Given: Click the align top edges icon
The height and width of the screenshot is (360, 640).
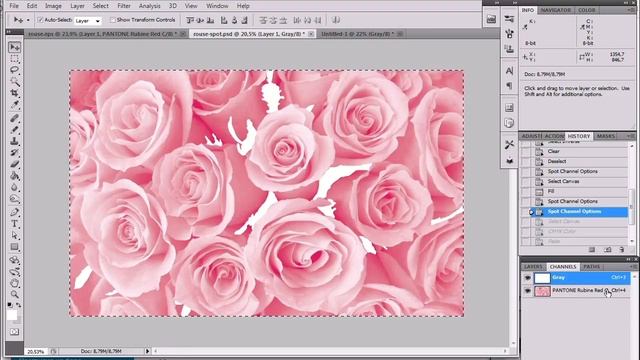Looking at the screenshot, I should pyautogui.click(x=190, y=20).
